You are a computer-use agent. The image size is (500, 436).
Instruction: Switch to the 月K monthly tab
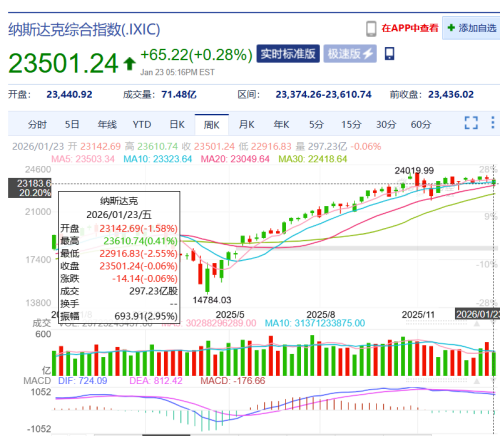(x=247, y=125)
